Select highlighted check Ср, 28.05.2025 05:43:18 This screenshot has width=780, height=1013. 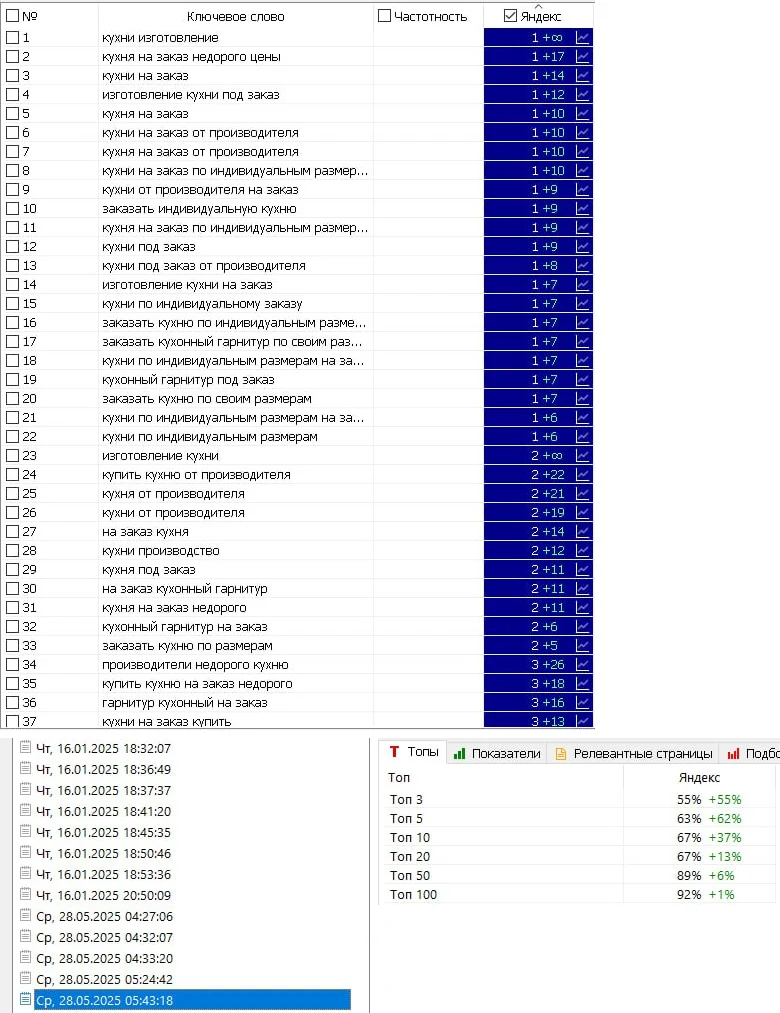coord(192,1001)
